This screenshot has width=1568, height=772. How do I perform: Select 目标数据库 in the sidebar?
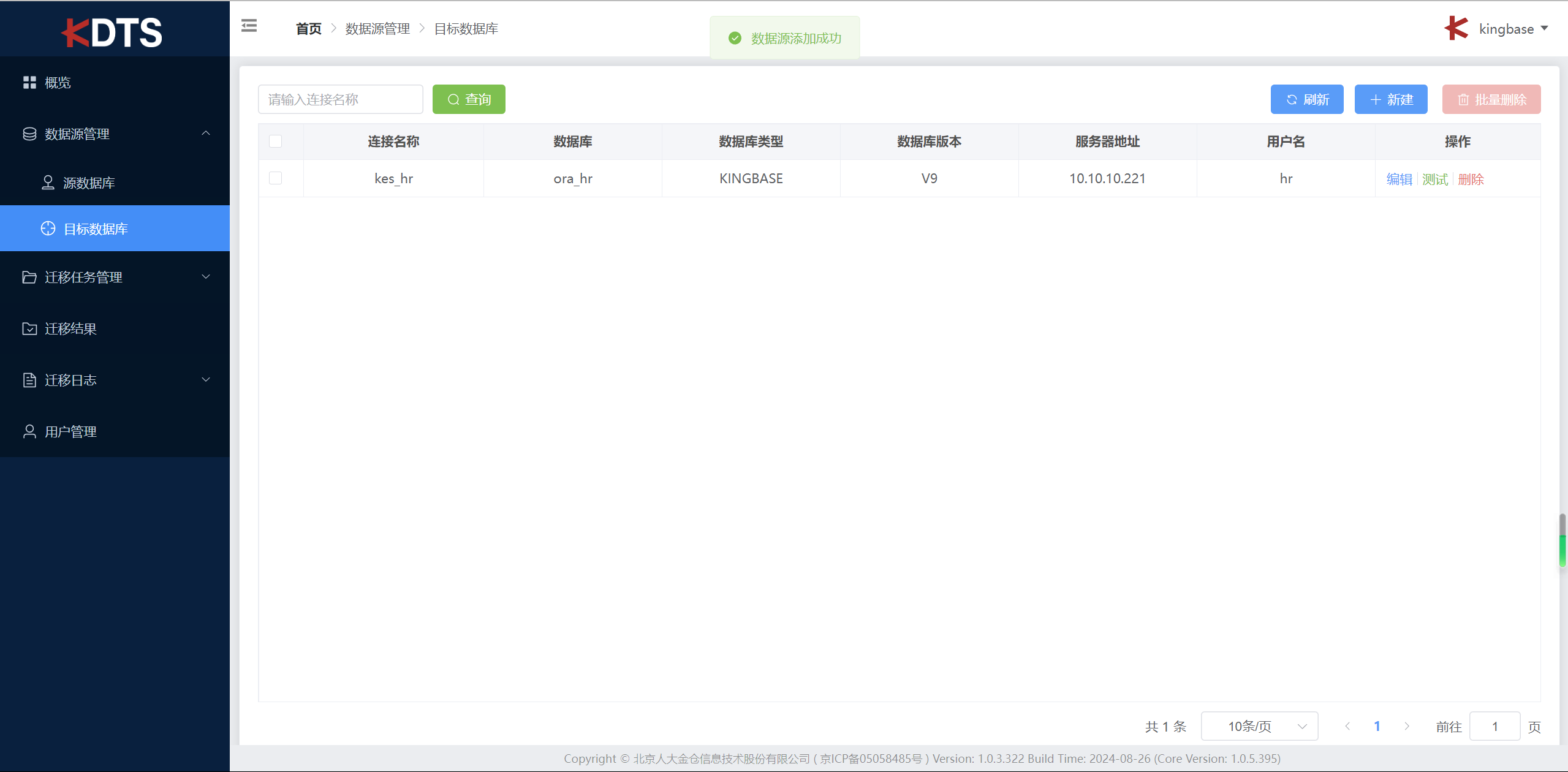coord(115,229)
